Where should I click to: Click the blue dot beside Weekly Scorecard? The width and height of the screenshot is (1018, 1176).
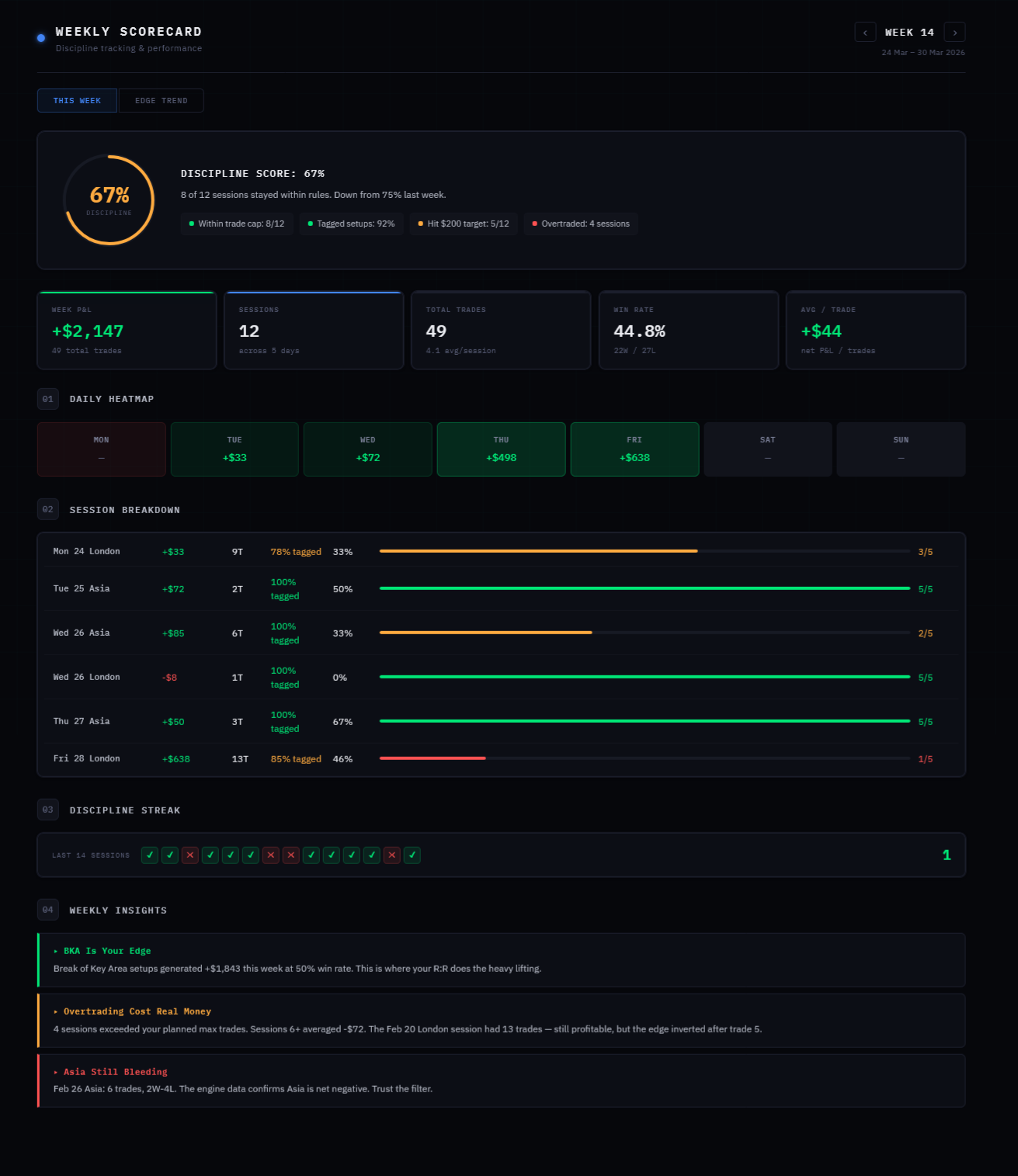[x=41, y=38]
